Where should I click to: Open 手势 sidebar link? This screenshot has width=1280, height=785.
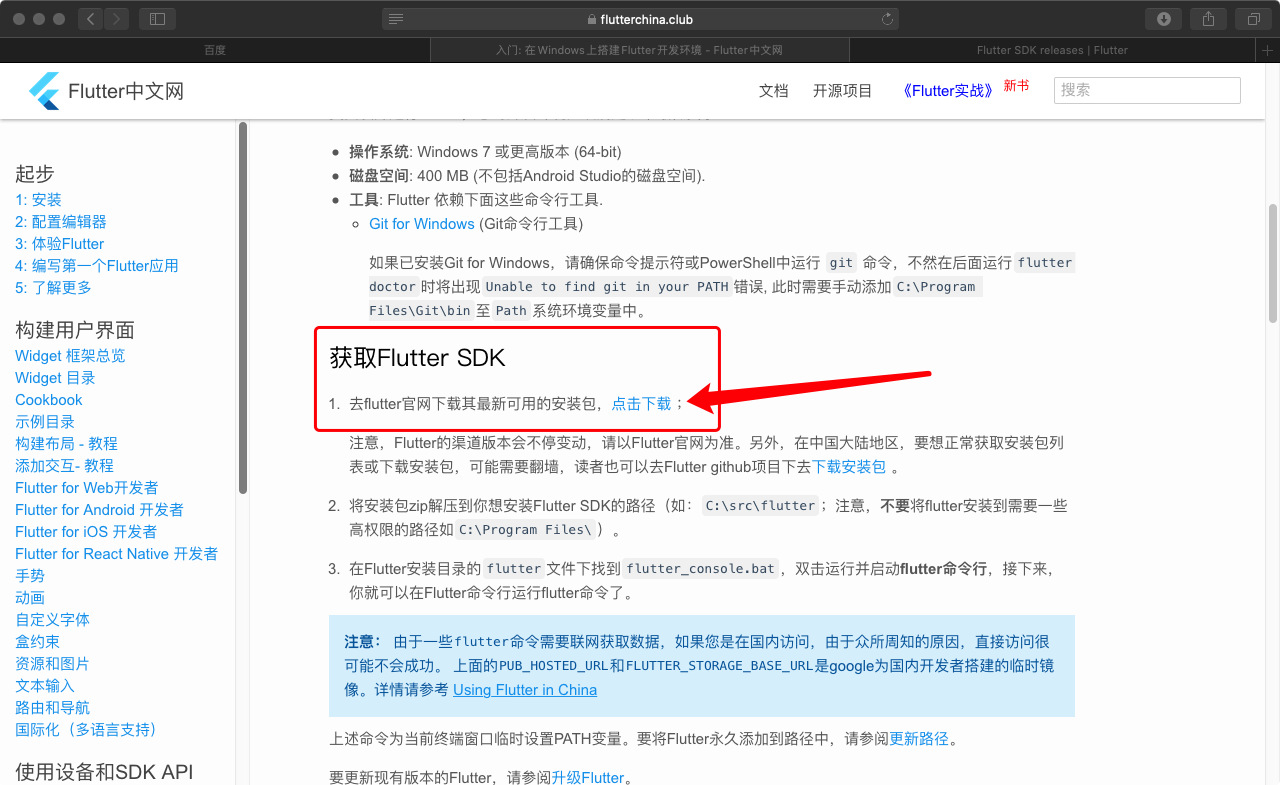(x=30, y=576)
